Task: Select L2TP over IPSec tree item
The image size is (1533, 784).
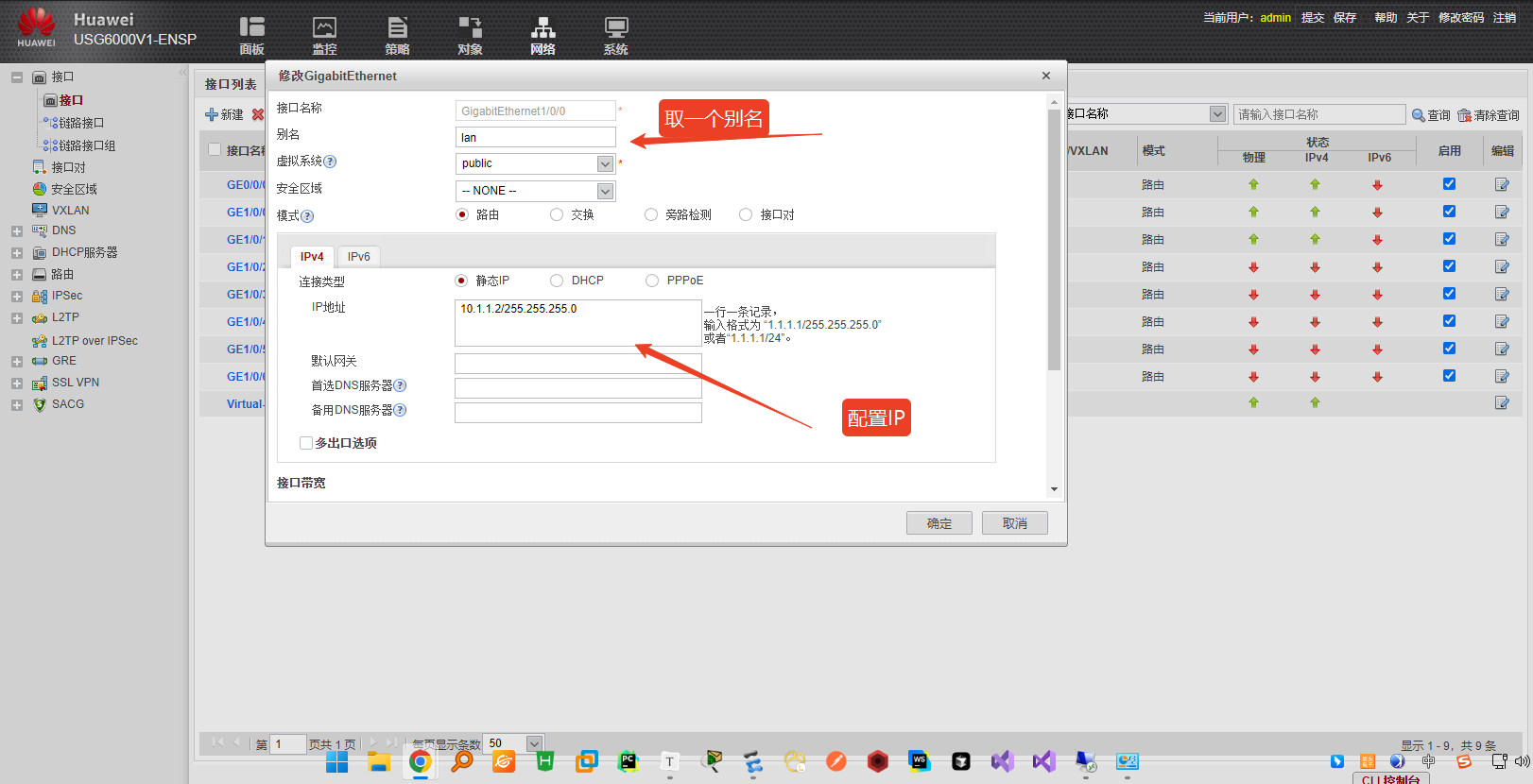Action: (95, 341)
